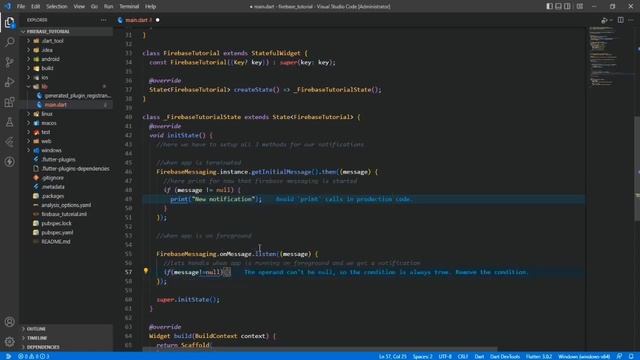This screenshot has width=640, height=360.
Task: Click the feedback icon in status bar
Action: [x=620, y=356]
